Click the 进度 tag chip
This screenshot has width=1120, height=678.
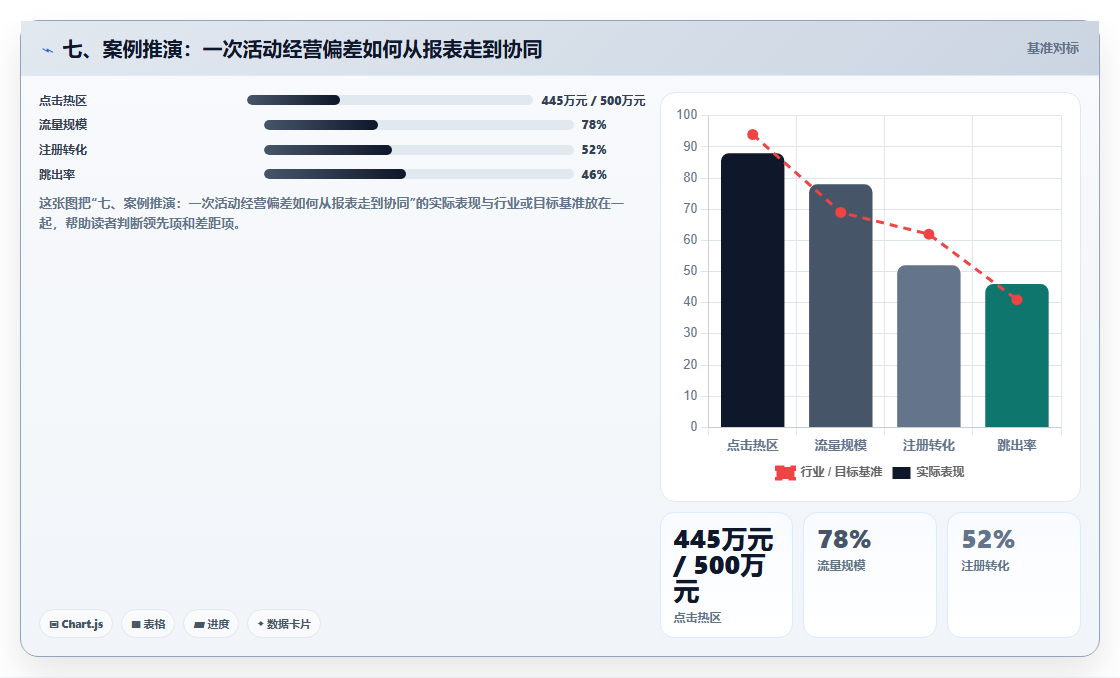coord(211,624)
